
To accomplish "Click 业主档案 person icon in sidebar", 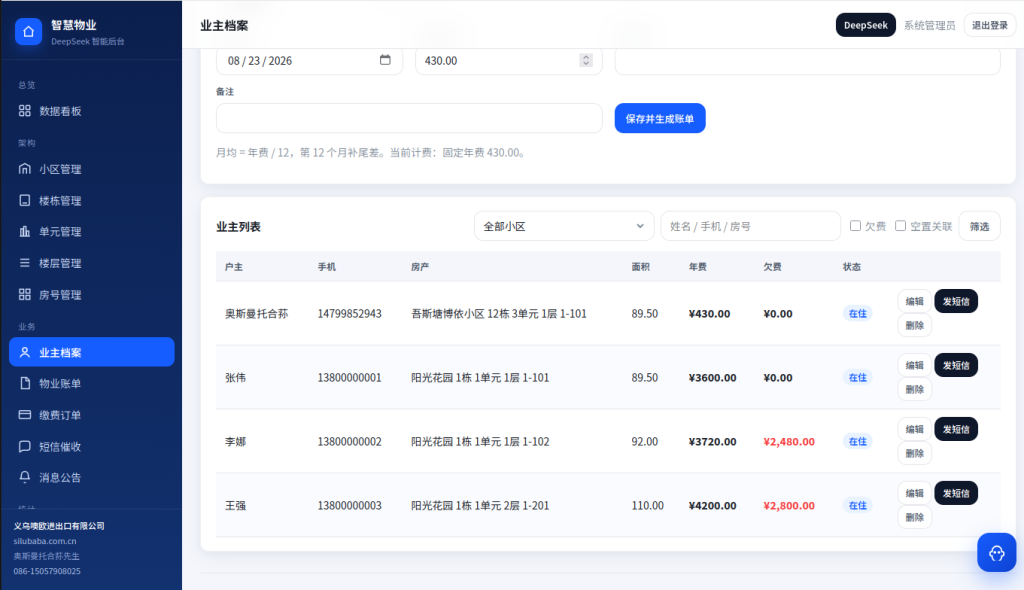I will [25, 352].
